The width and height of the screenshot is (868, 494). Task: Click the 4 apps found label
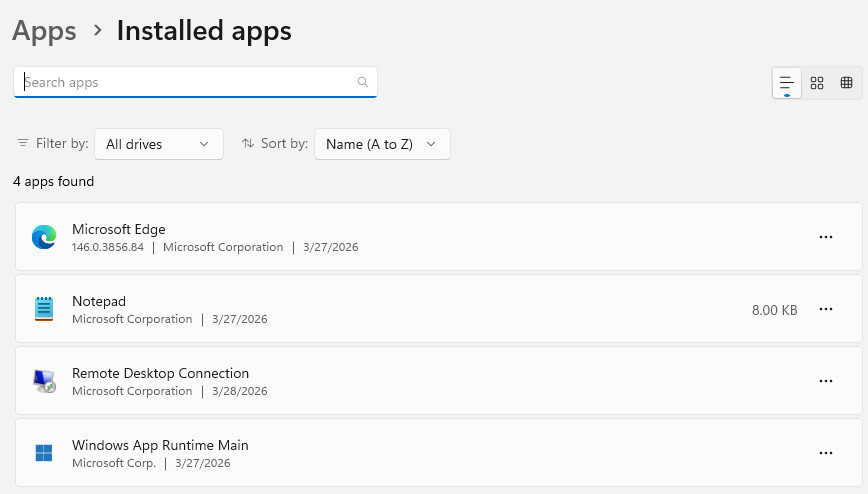tap(54, 182)
